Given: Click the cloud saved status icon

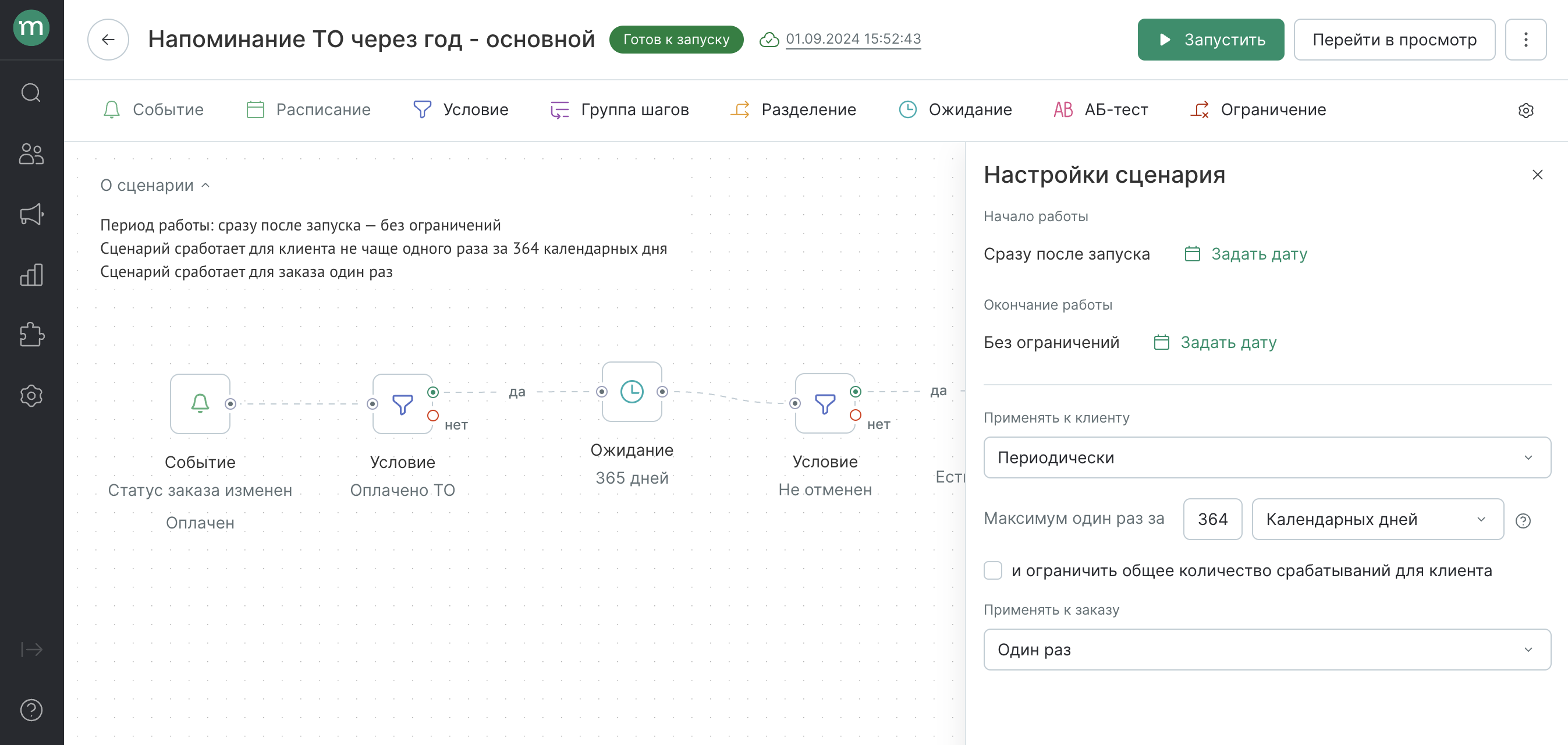Looking at the screenshot, I should (769, 40).
